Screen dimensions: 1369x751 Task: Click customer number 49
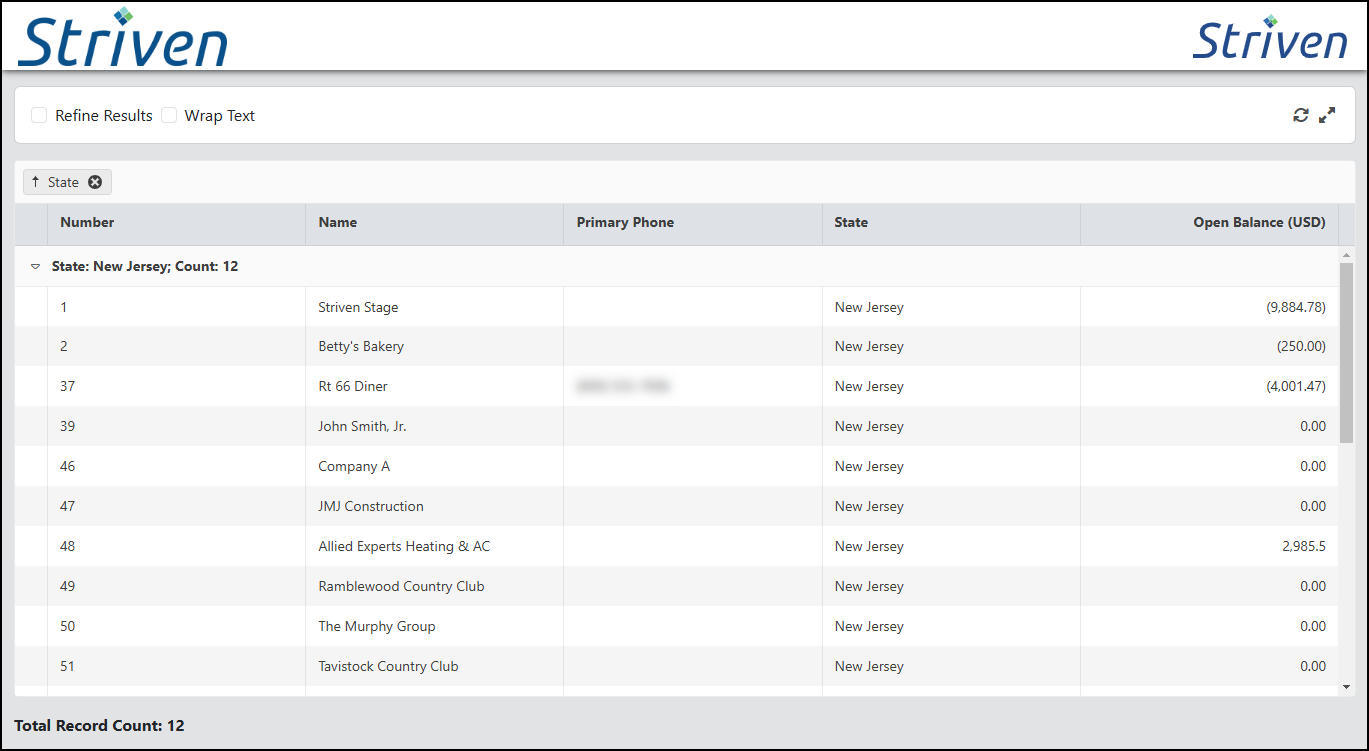(67, 586)
